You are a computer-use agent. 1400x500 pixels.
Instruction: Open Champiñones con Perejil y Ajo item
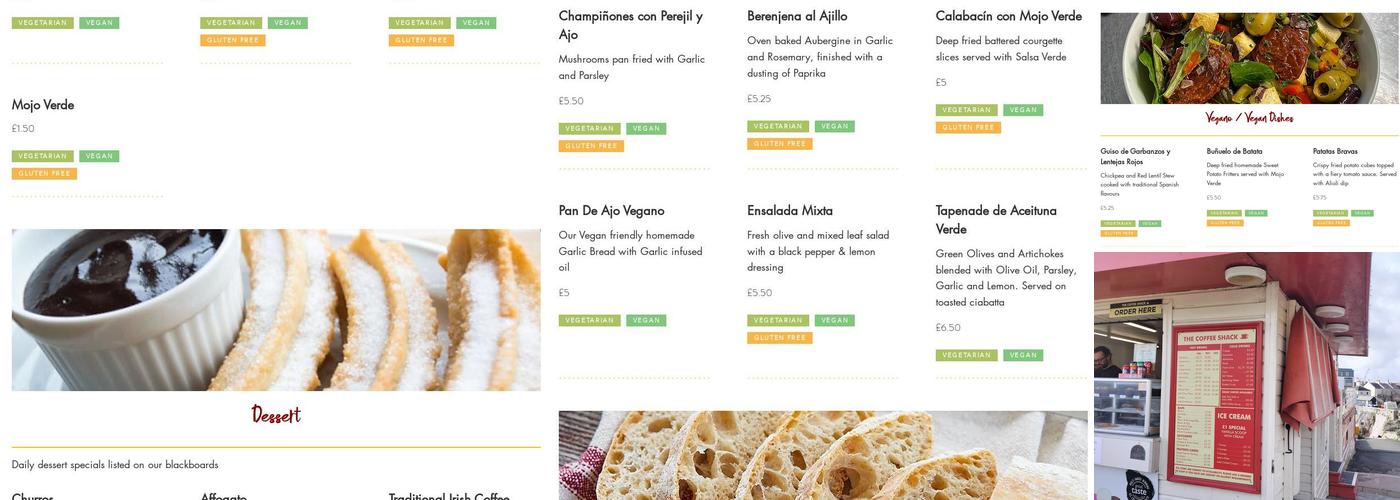pyautogui.click(x=630, y=25)
